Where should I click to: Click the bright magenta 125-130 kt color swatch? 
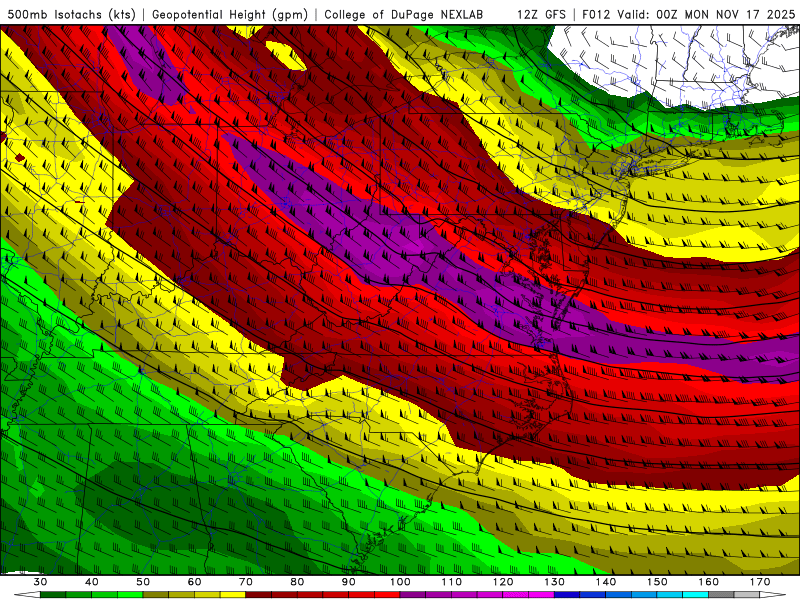click(542, 595)
